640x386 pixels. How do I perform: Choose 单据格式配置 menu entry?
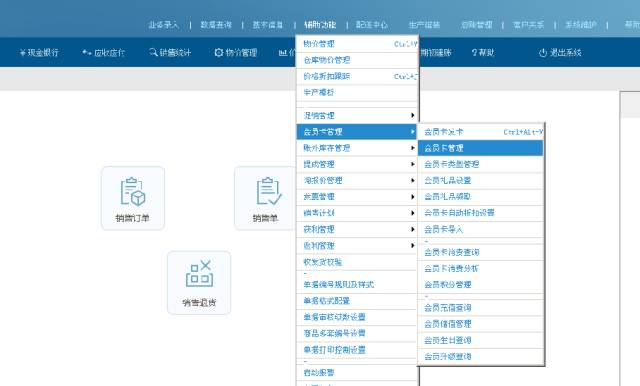[358, 301]
